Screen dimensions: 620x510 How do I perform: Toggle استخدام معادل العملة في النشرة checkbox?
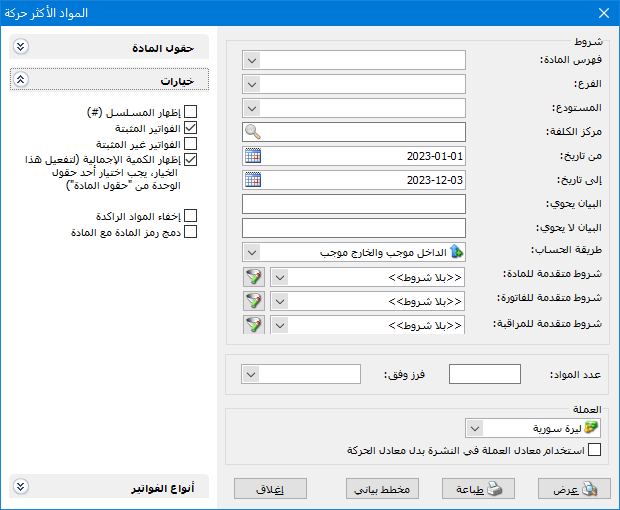click(x=594, y=450)
